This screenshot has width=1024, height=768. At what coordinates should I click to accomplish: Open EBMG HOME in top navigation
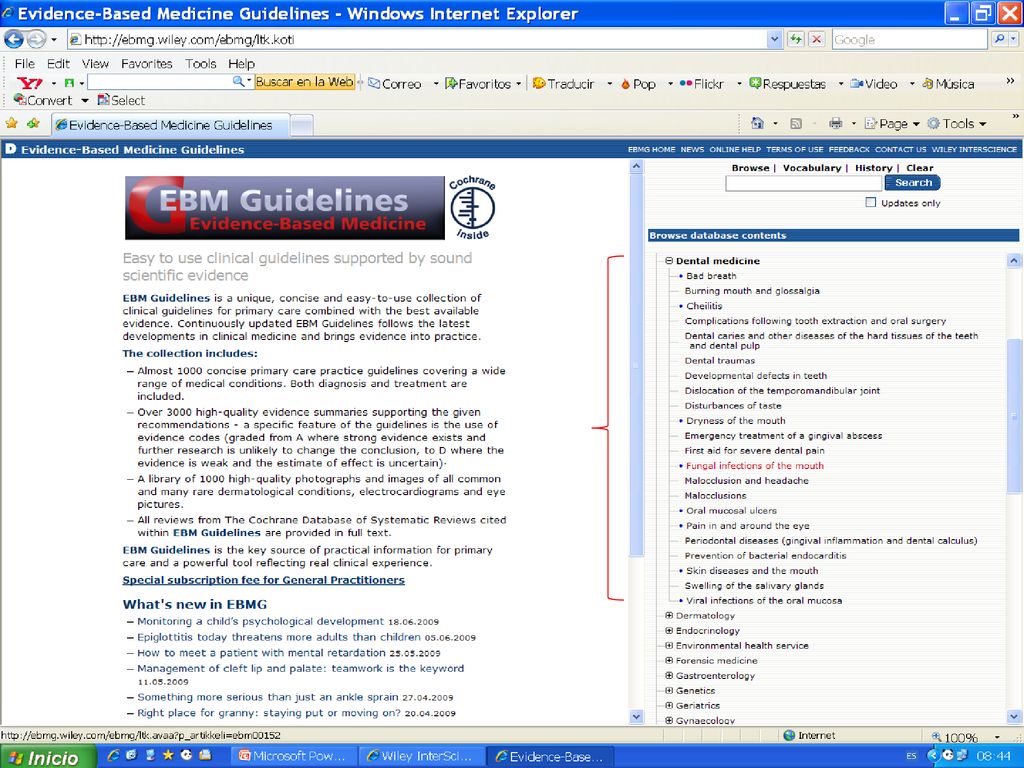pyautogui.click(x=651, y=150)
